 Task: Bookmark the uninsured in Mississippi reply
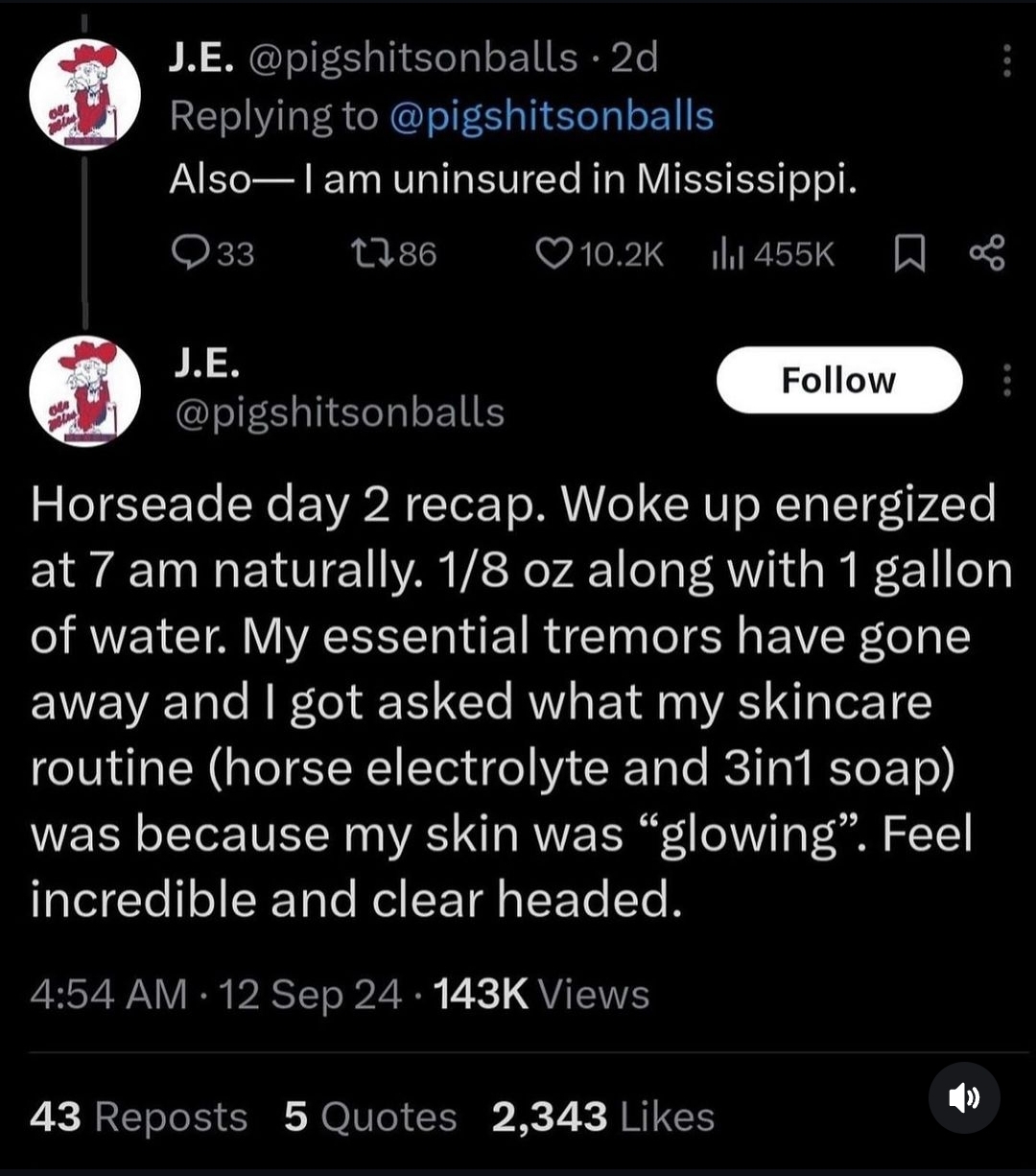point(905,253)
